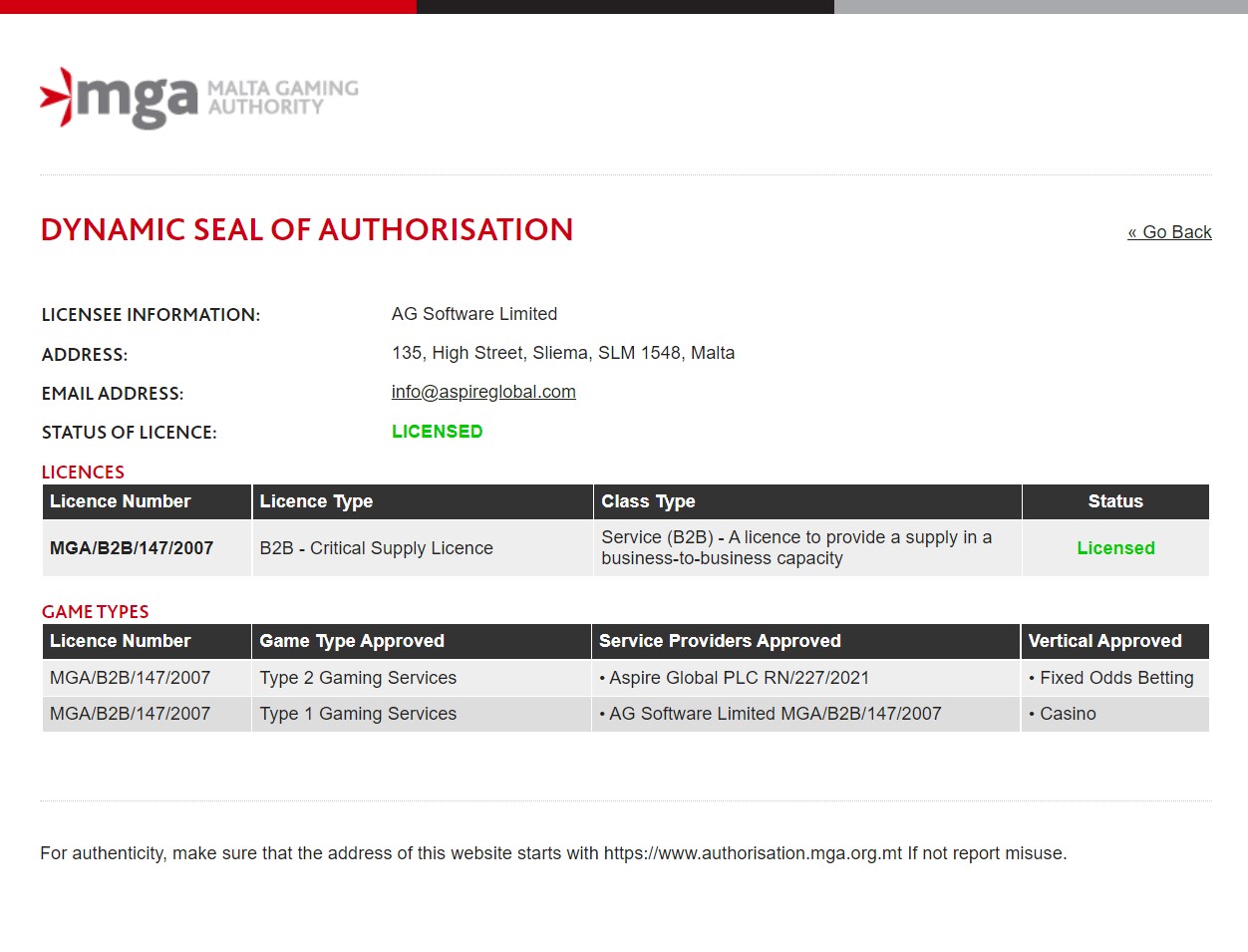The height and width of the screenshot is (952, 1248).
Task: Click the Game Type Approved column header
Action: 422,641
